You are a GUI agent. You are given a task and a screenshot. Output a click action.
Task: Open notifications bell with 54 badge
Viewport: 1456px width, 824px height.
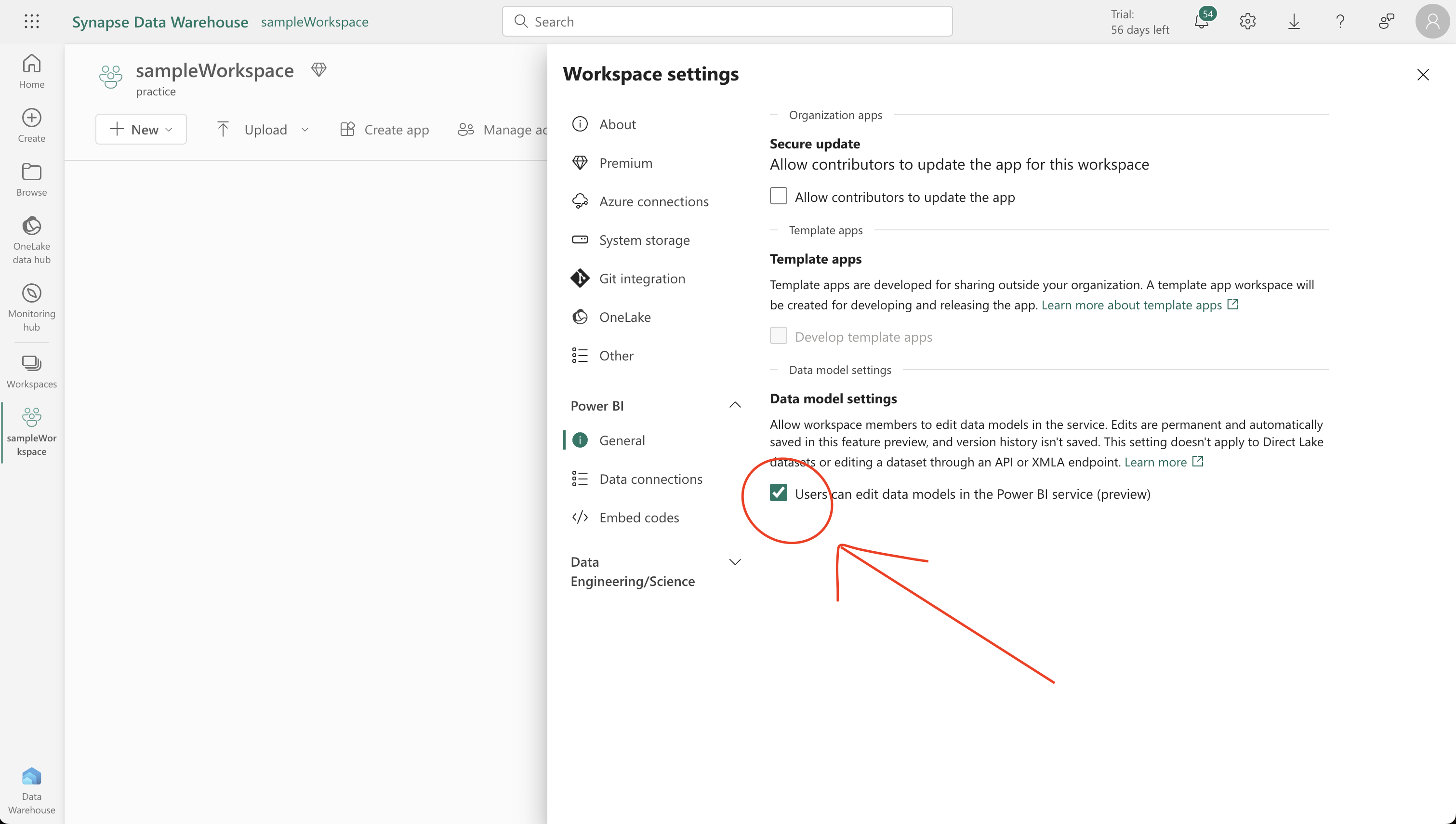point(1201,22)
